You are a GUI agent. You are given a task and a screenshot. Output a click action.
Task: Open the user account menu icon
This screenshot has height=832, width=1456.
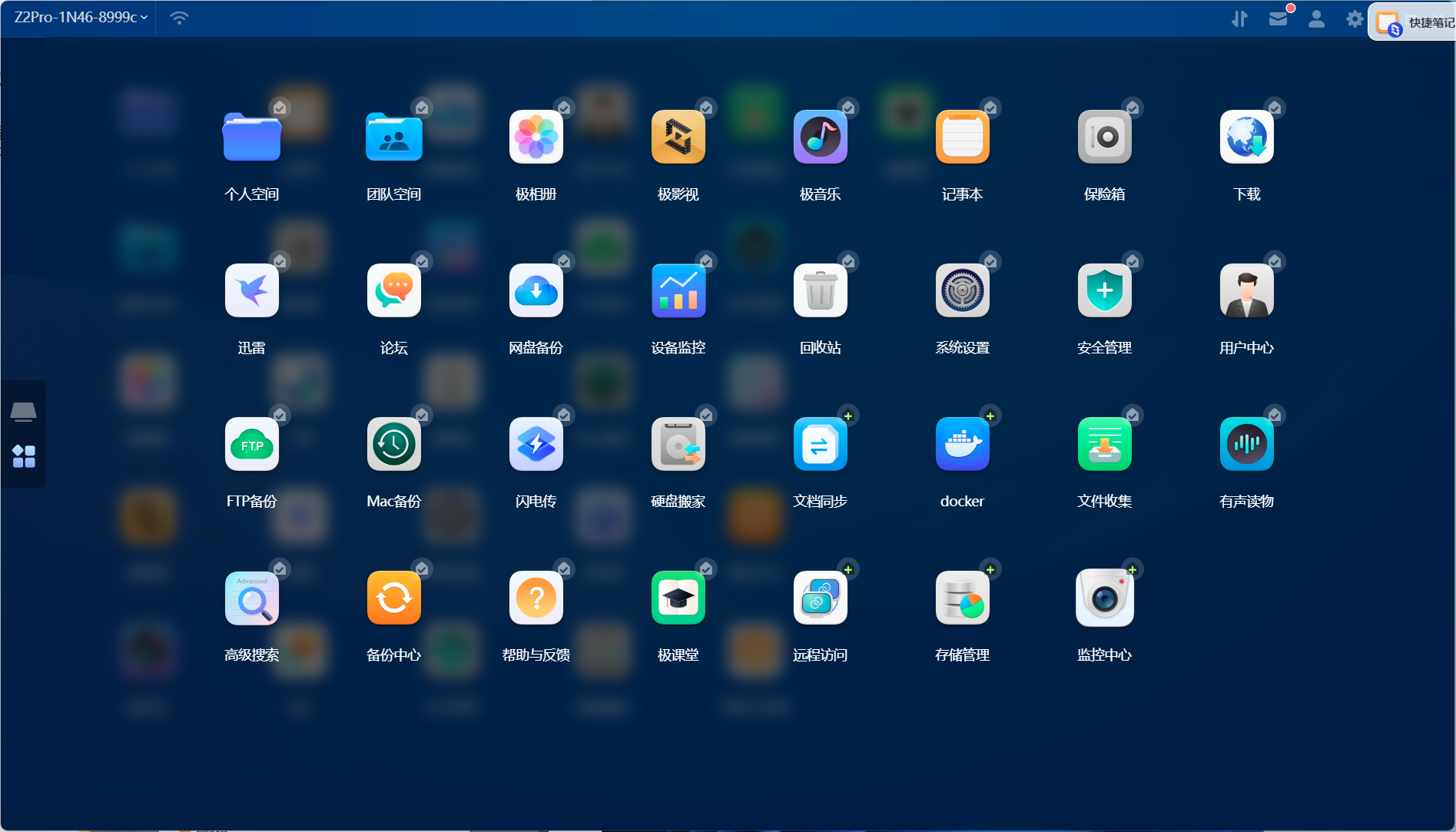click(x=1316, y=19)
